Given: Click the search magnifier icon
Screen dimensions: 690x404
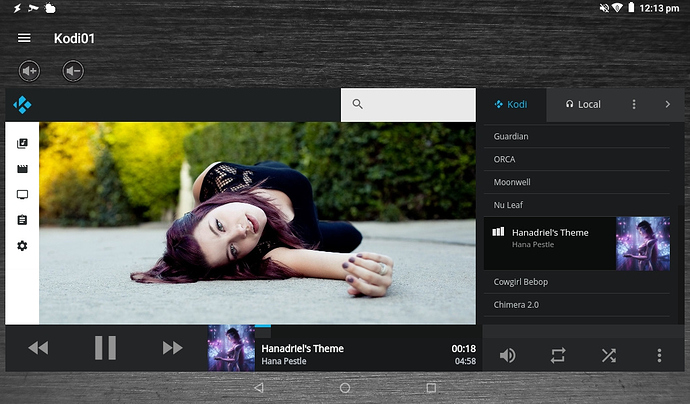Looking at the screenshot, I should (357, 104).
